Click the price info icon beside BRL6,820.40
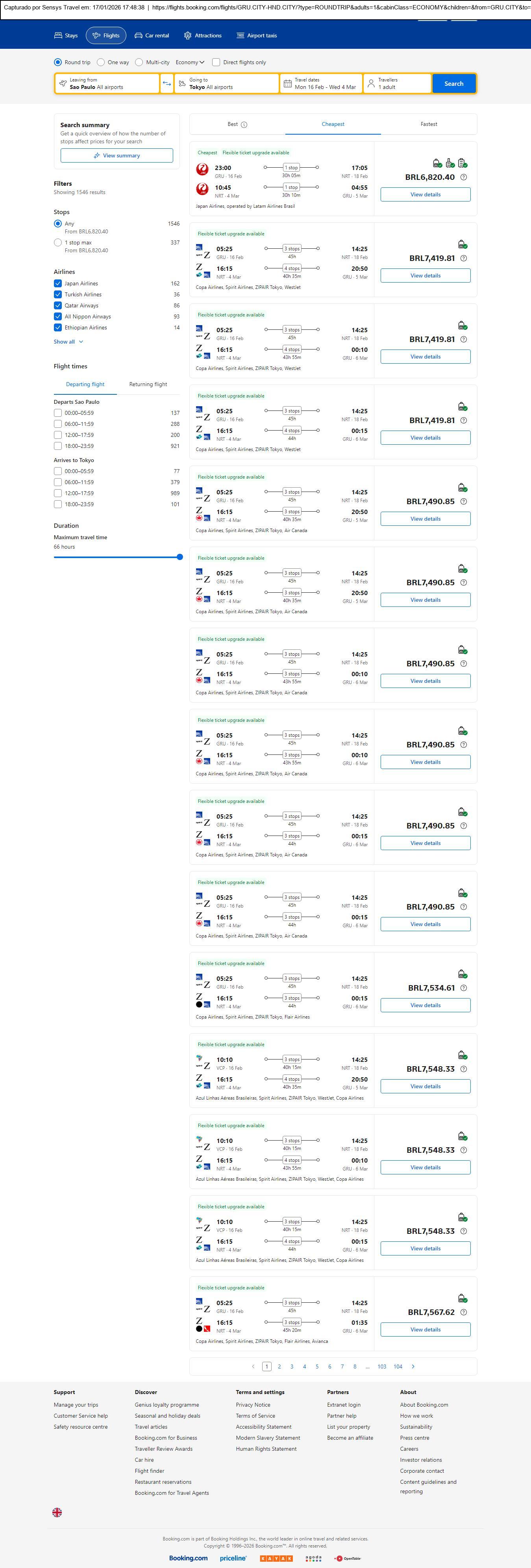 pyautogui.click(x=463, y=177)
